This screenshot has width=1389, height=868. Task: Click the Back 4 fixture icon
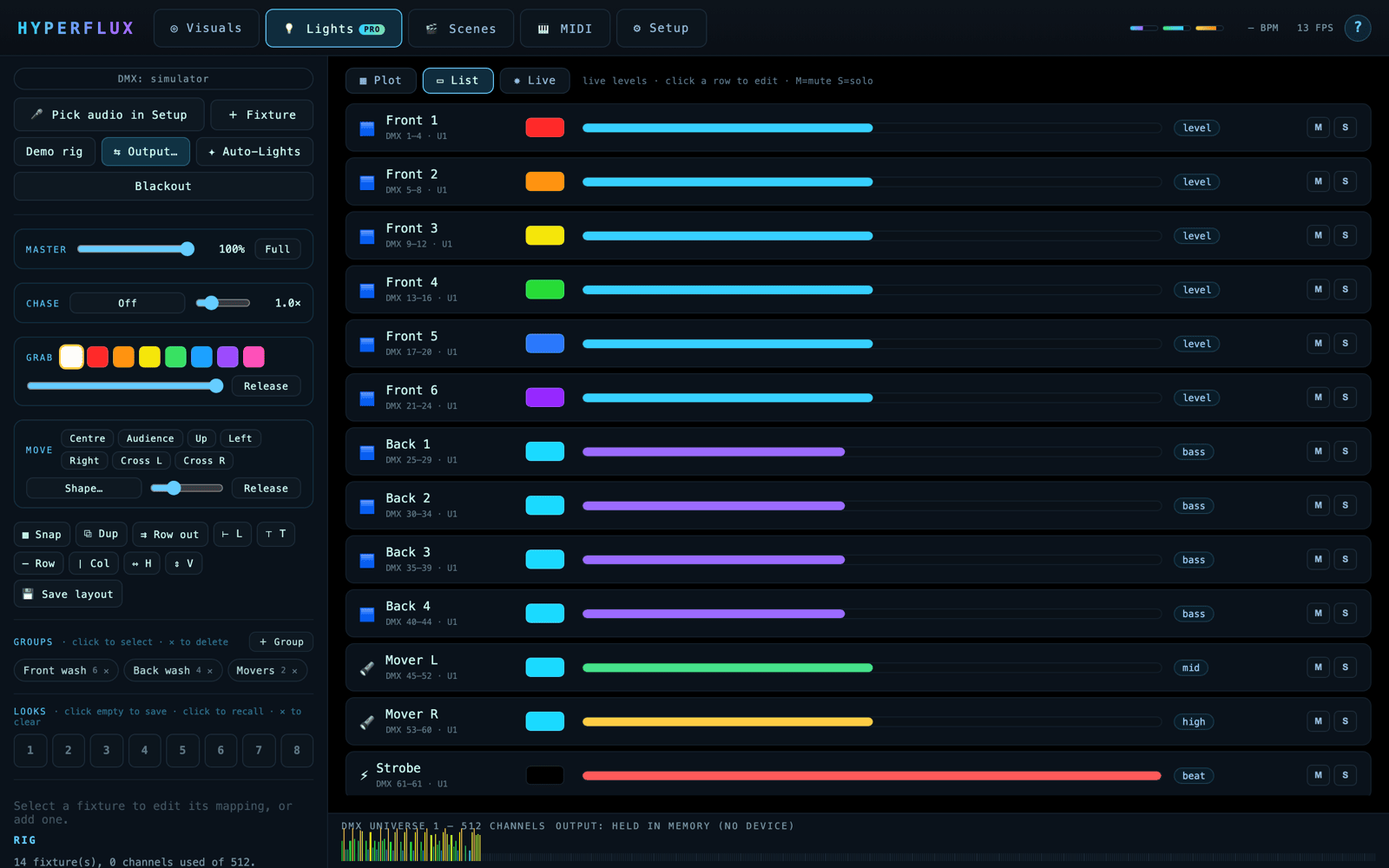367,614
